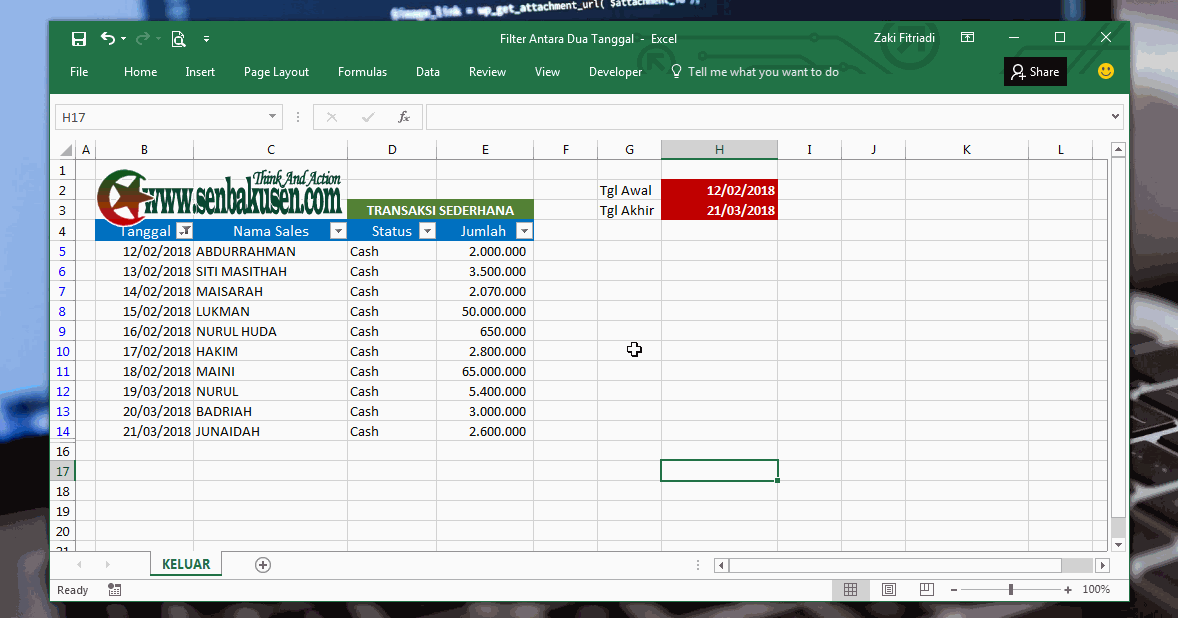Click the Insert Function fx icon

[403, 117]
